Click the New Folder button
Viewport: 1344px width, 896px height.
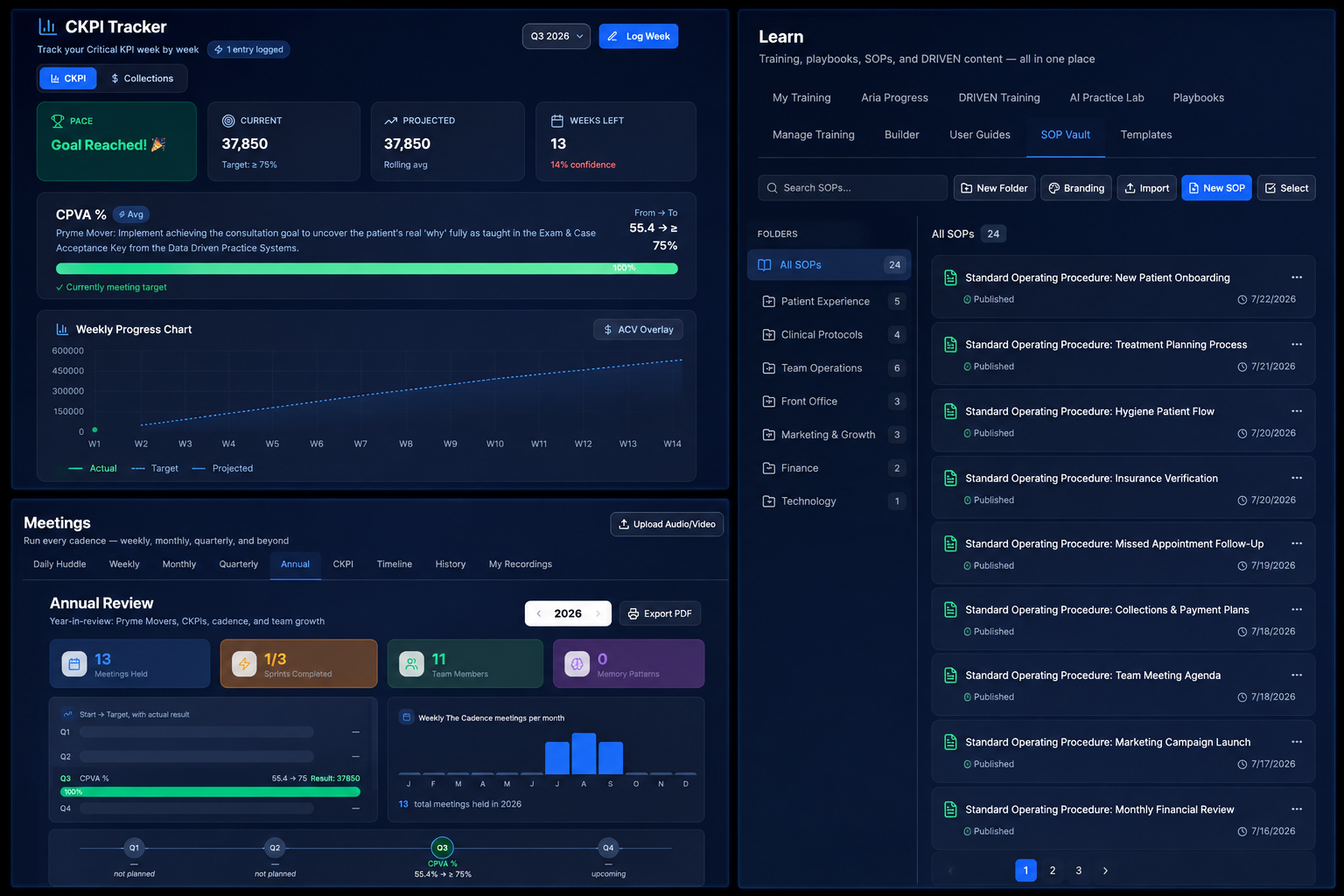click(994, 188)
